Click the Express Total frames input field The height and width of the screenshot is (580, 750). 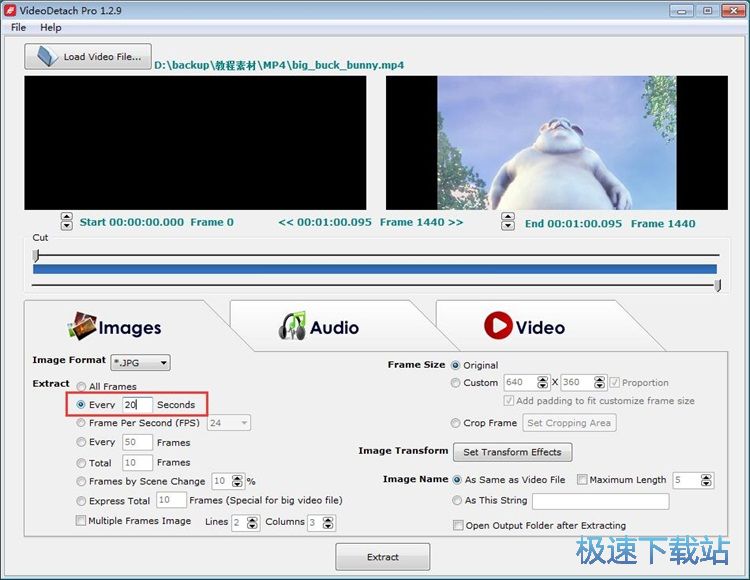click(171, 500)
